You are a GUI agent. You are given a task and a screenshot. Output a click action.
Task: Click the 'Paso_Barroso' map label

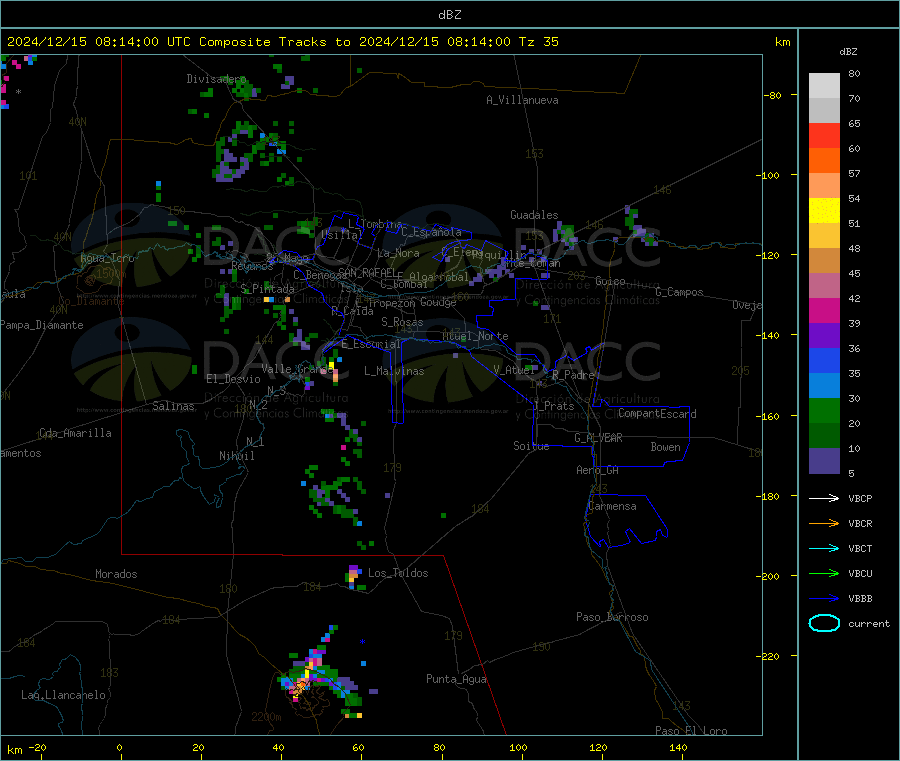612,617
